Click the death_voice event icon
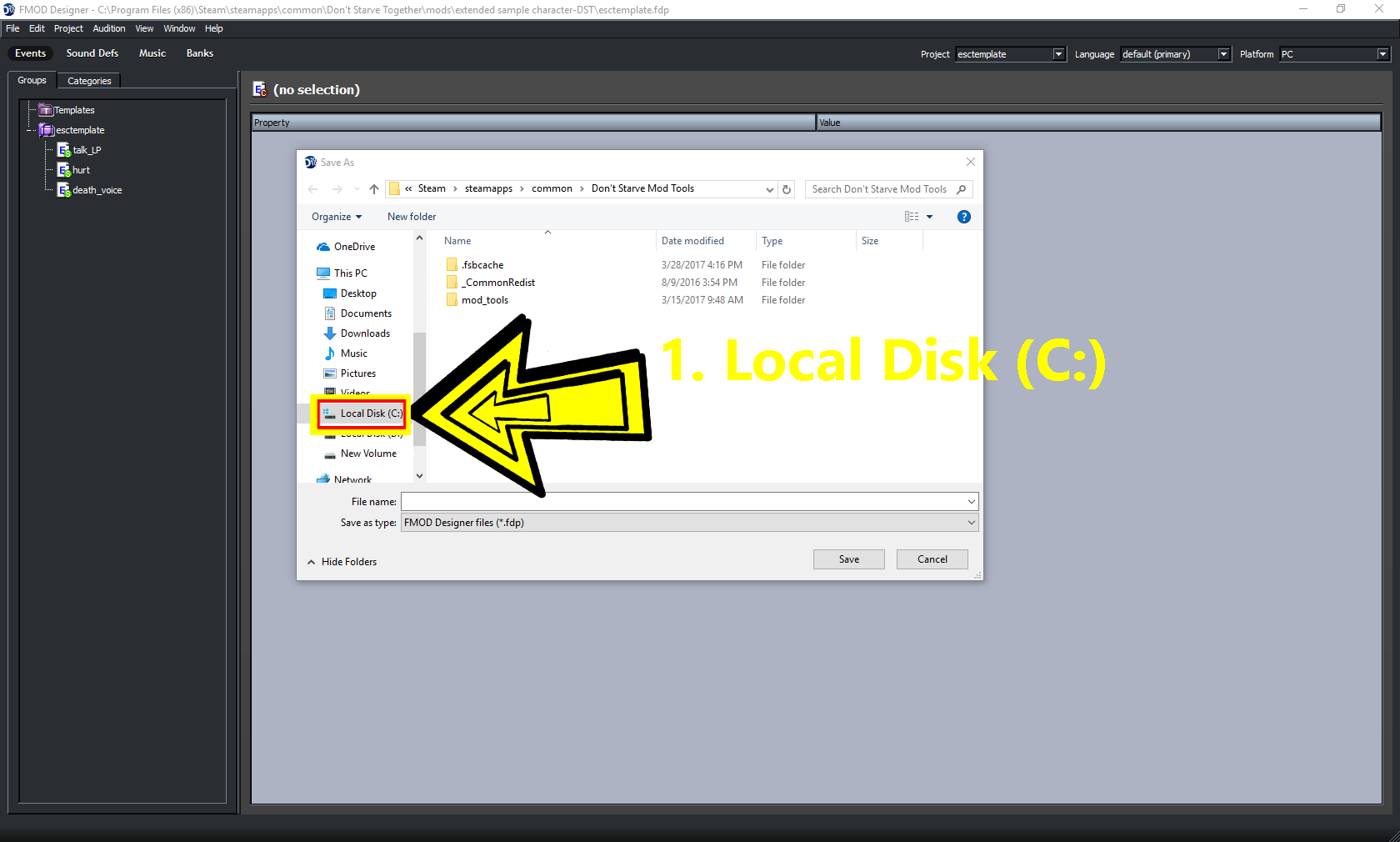The width and height of the screenshot is (1400, 842). tap(63, 190)
